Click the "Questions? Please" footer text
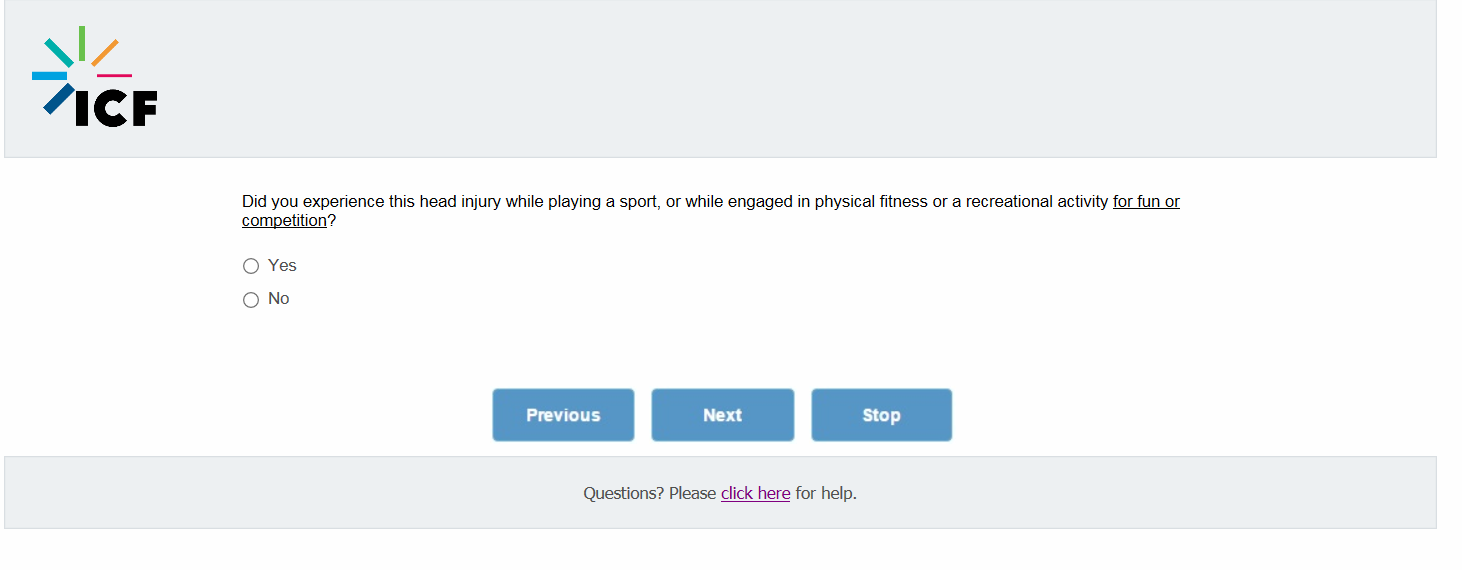Screen dimensions: 1462x570 coord(649,493)
